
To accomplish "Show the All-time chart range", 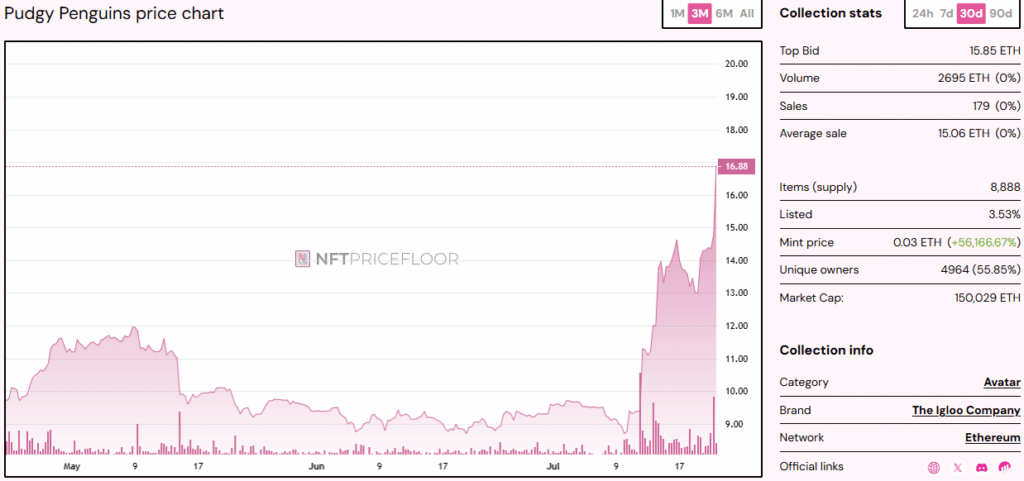I will coord(747,14).
